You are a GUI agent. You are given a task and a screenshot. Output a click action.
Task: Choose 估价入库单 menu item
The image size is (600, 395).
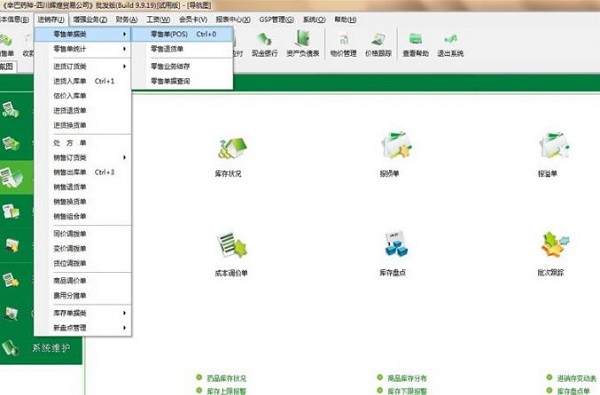(83, 96)
